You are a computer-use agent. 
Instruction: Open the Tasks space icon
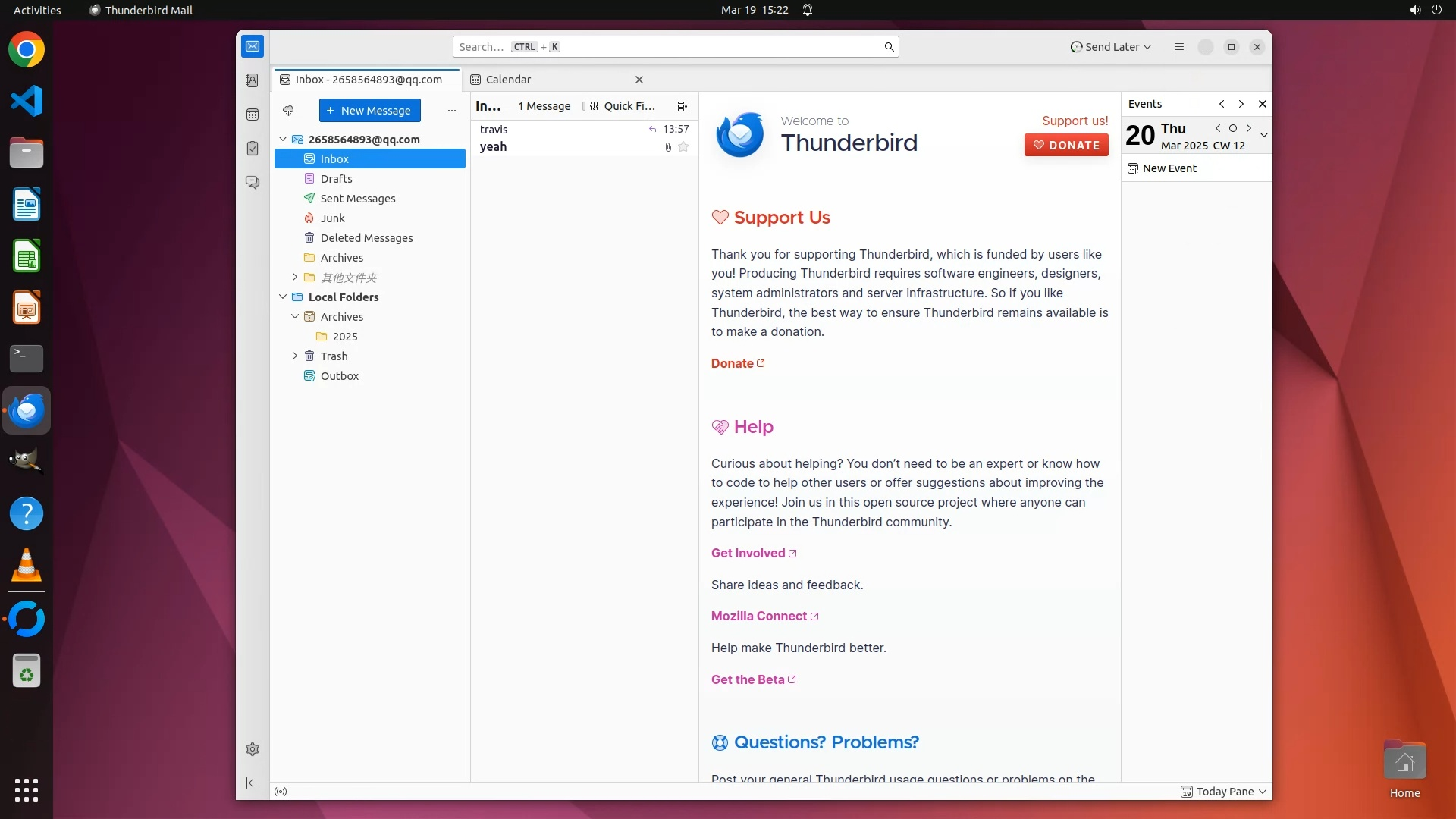click(x=253, y=149)
